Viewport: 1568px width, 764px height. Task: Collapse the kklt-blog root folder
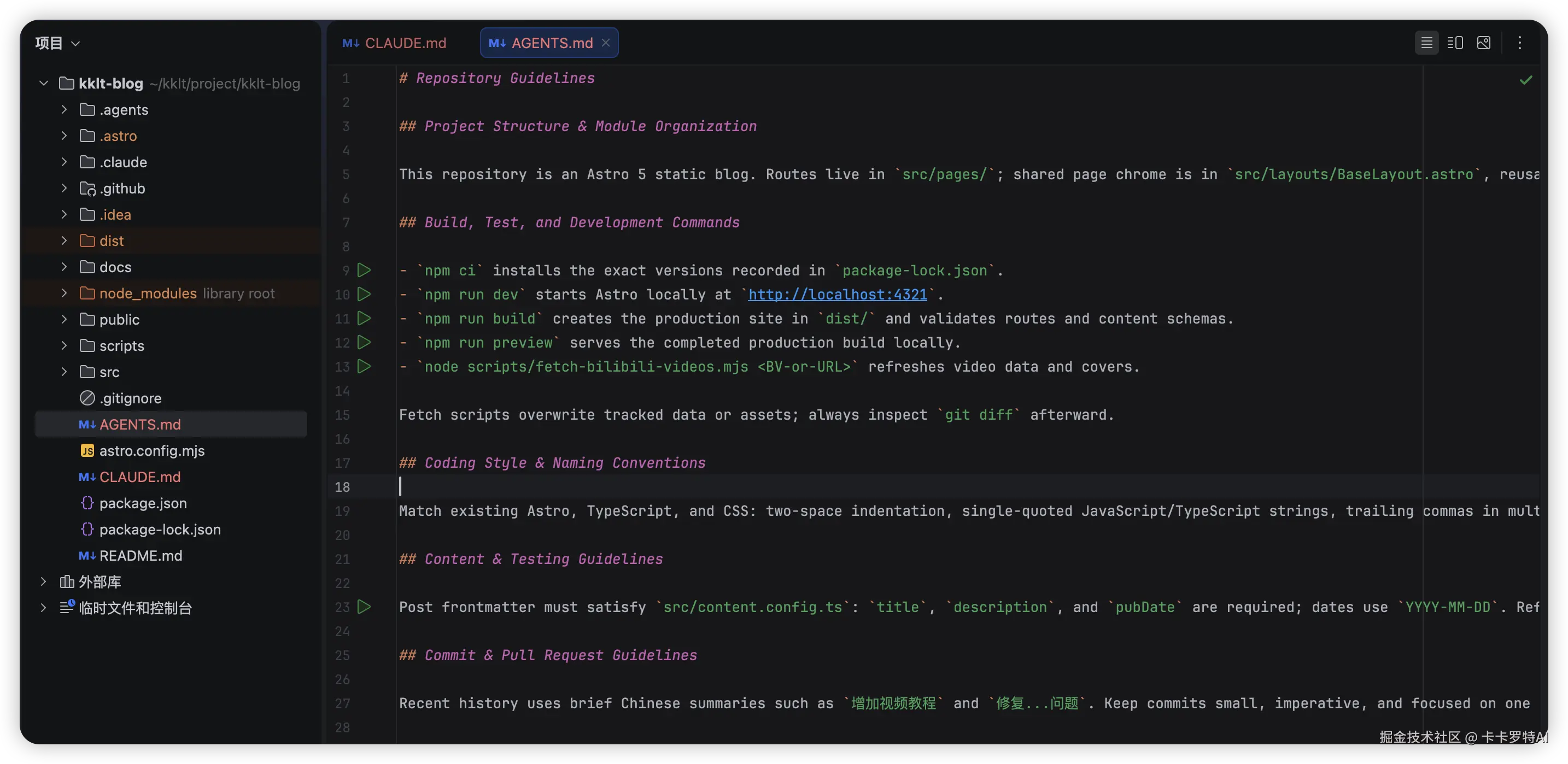[43, 83]
